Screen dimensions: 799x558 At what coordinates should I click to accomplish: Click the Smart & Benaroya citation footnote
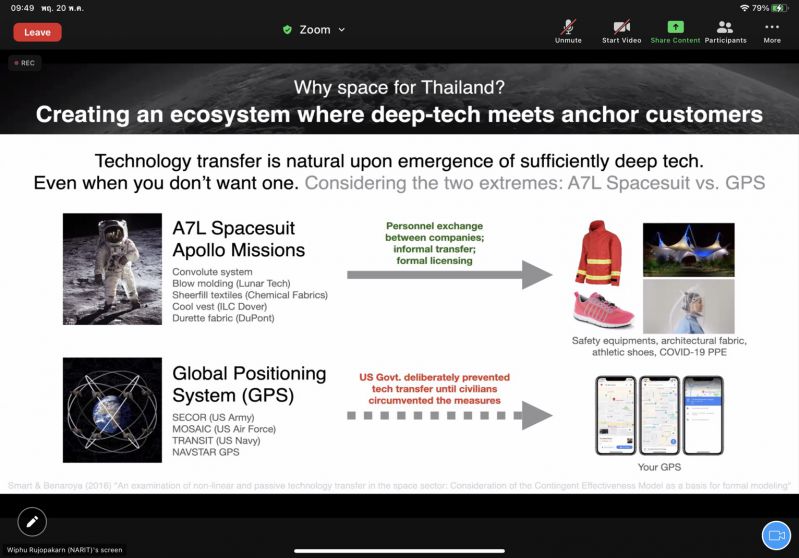[399, 486]
